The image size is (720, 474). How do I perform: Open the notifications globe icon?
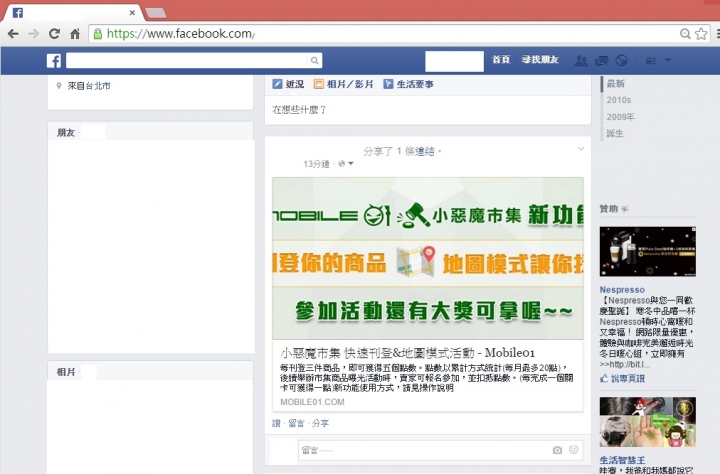[621, 61]
